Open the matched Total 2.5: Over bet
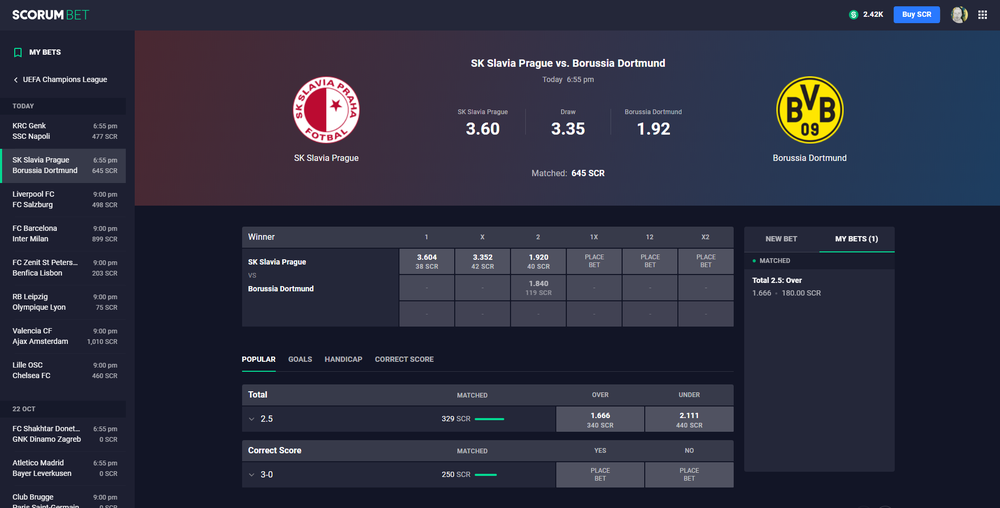Viewport: 1000px width, 508px height. pos(819,287)
